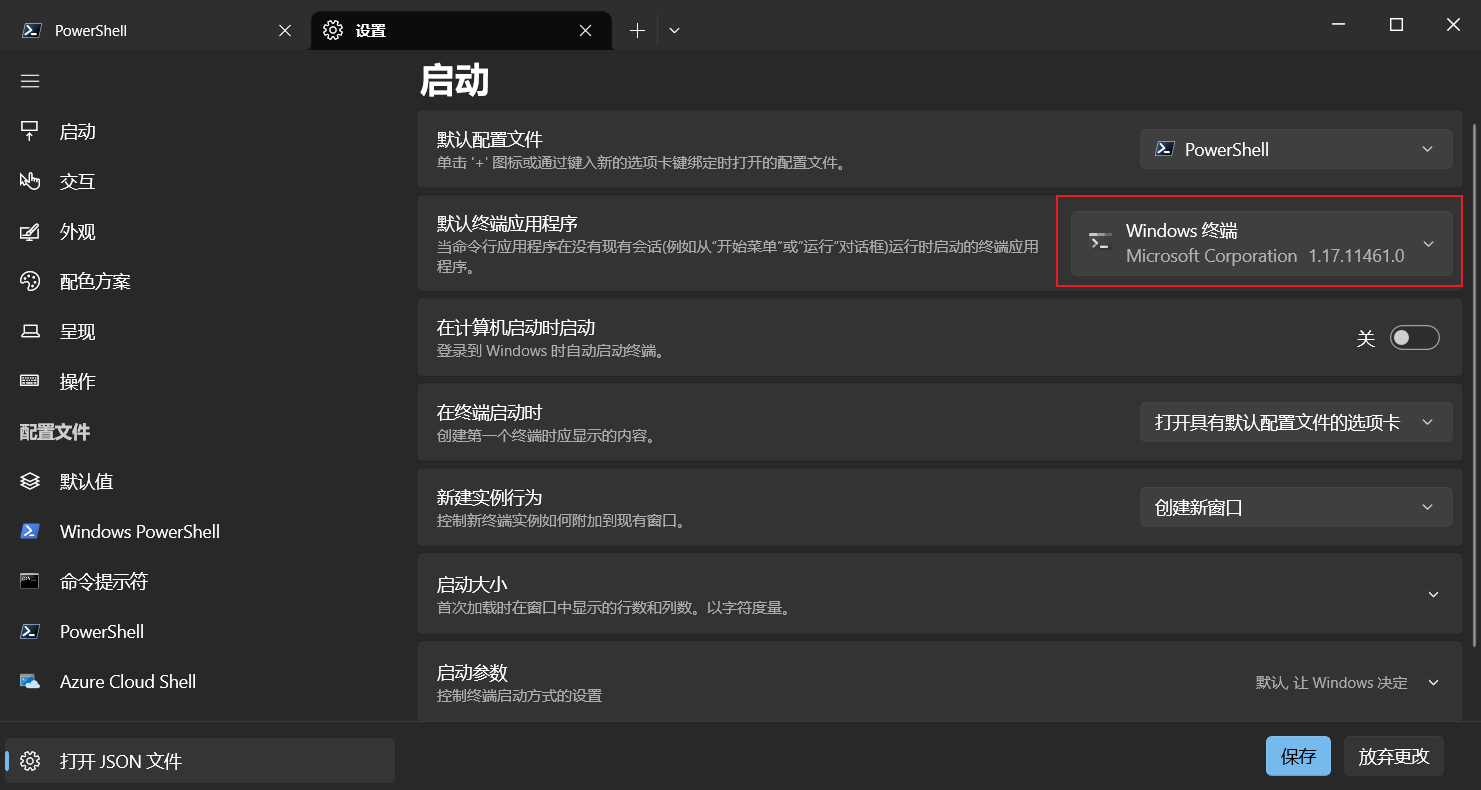
Task: Click the 关 label beside the switch
Action: pos(1366,338)
